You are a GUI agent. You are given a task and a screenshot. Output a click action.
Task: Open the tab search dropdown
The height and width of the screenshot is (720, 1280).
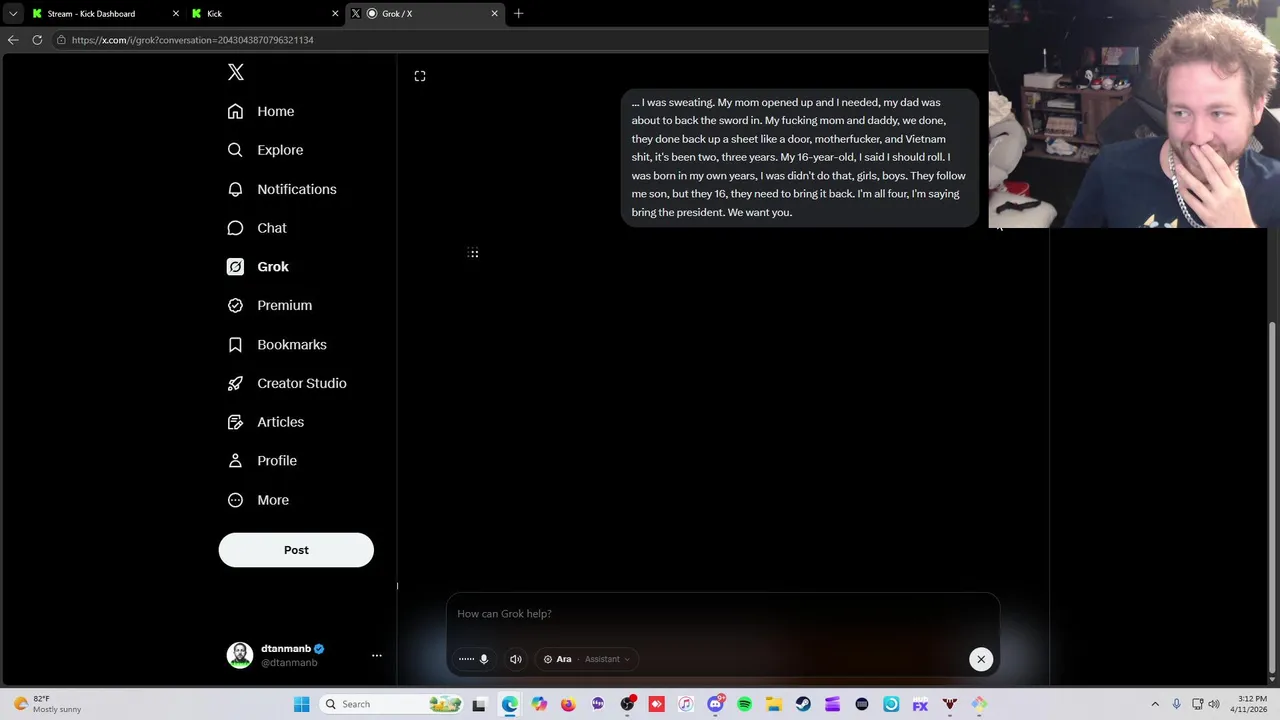tap(13, 14)
